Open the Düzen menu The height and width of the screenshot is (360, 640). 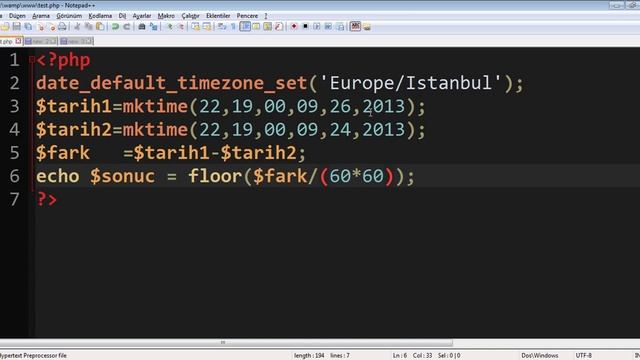click(17, 16)
